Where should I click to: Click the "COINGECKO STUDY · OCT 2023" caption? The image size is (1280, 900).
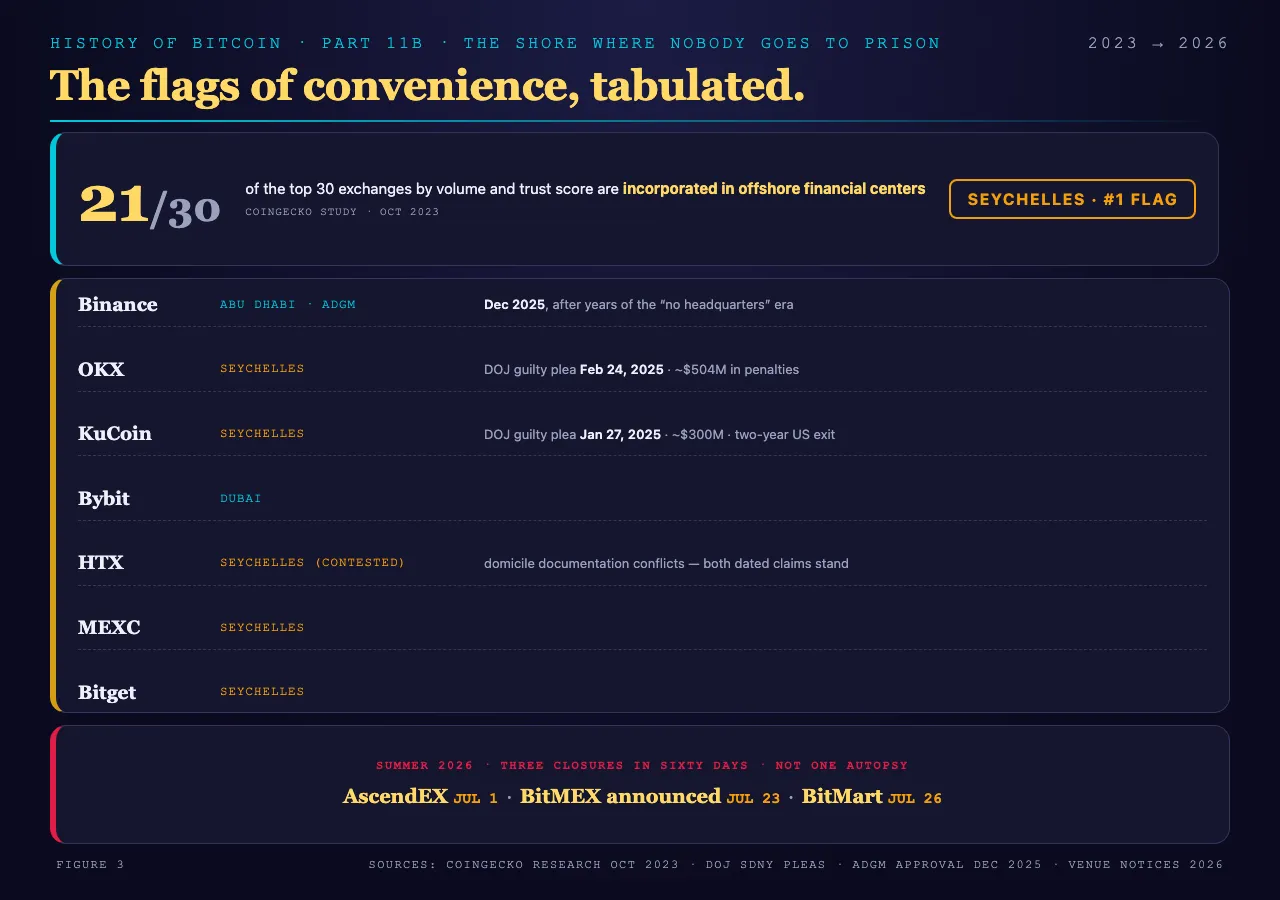tap(342, 212)
